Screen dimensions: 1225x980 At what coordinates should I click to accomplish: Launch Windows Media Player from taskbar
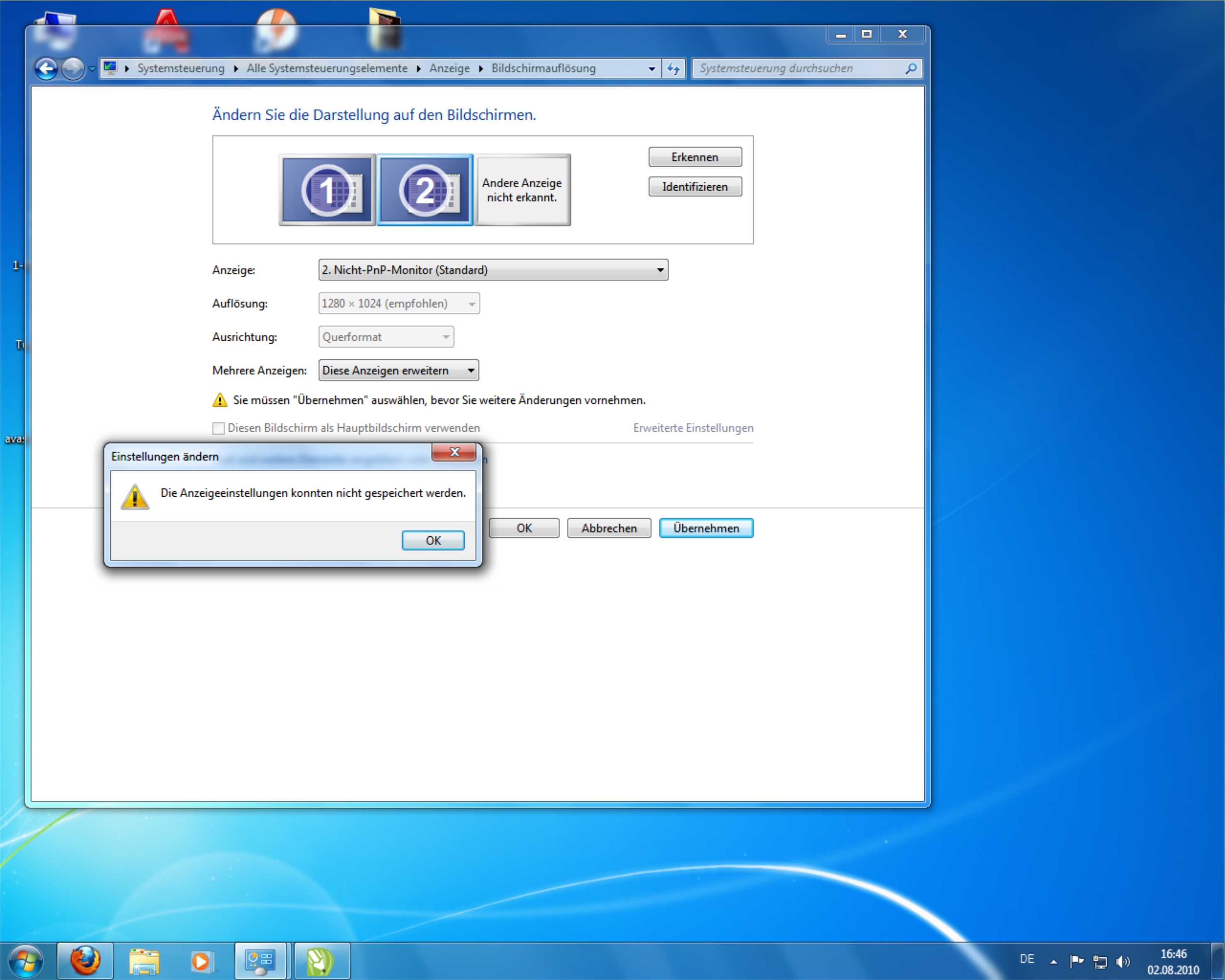[202, 961]
